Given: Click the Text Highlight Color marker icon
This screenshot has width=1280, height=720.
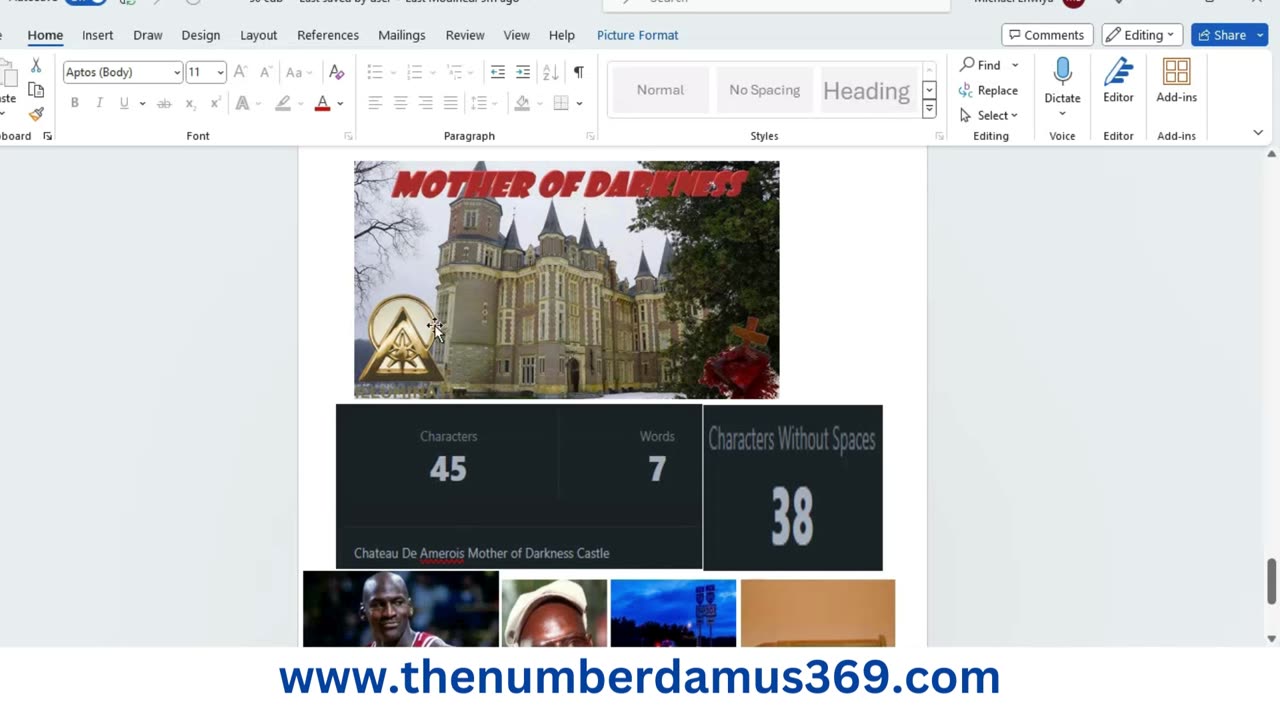Looking at the screenshot, I should 283,103.
